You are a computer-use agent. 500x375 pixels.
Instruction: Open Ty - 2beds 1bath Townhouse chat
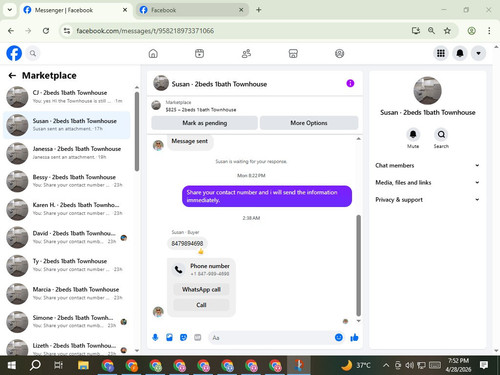tap(67, 265)
